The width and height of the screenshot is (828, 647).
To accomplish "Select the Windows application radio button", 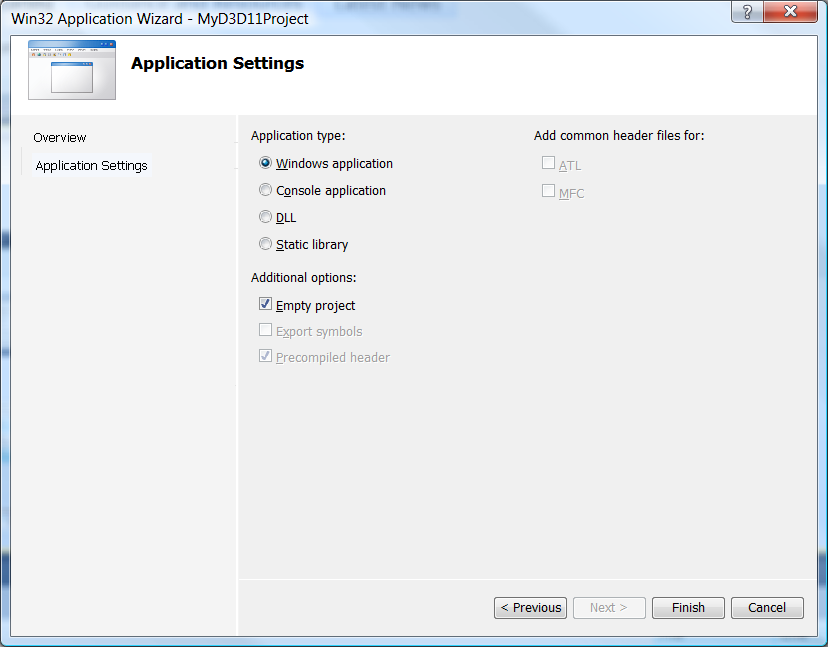I will pyautogui.click(x=265, y=163).
